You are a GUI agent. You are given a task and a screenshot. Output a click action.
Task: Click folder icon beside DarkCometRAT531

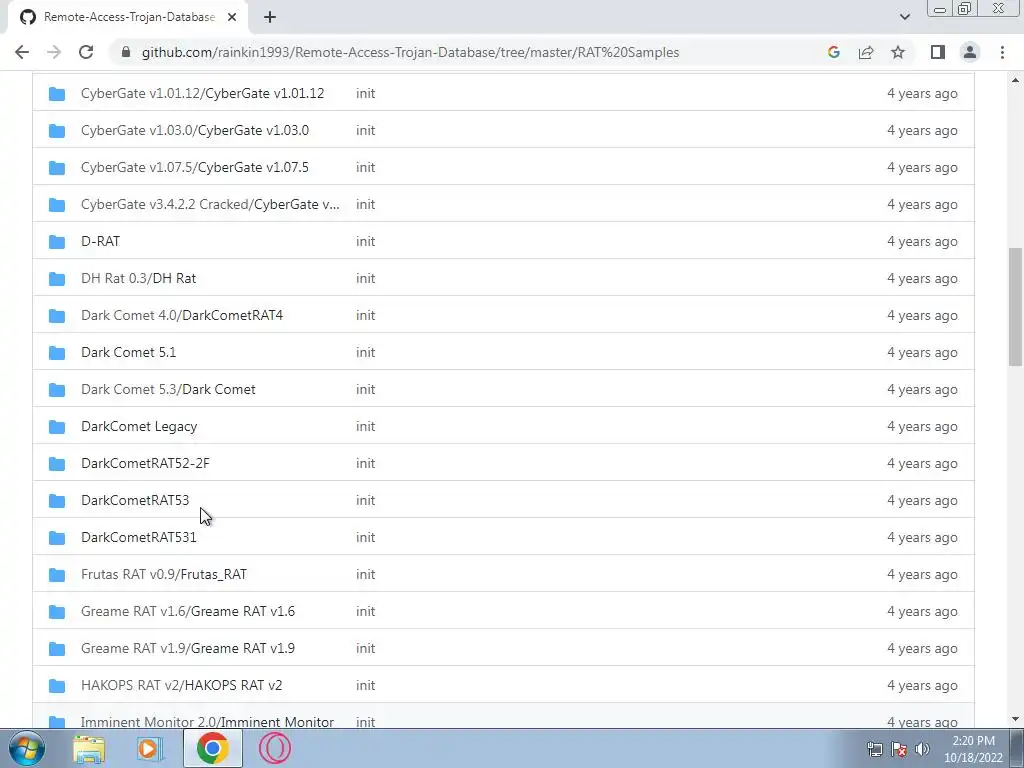click(x=57, y=537)
